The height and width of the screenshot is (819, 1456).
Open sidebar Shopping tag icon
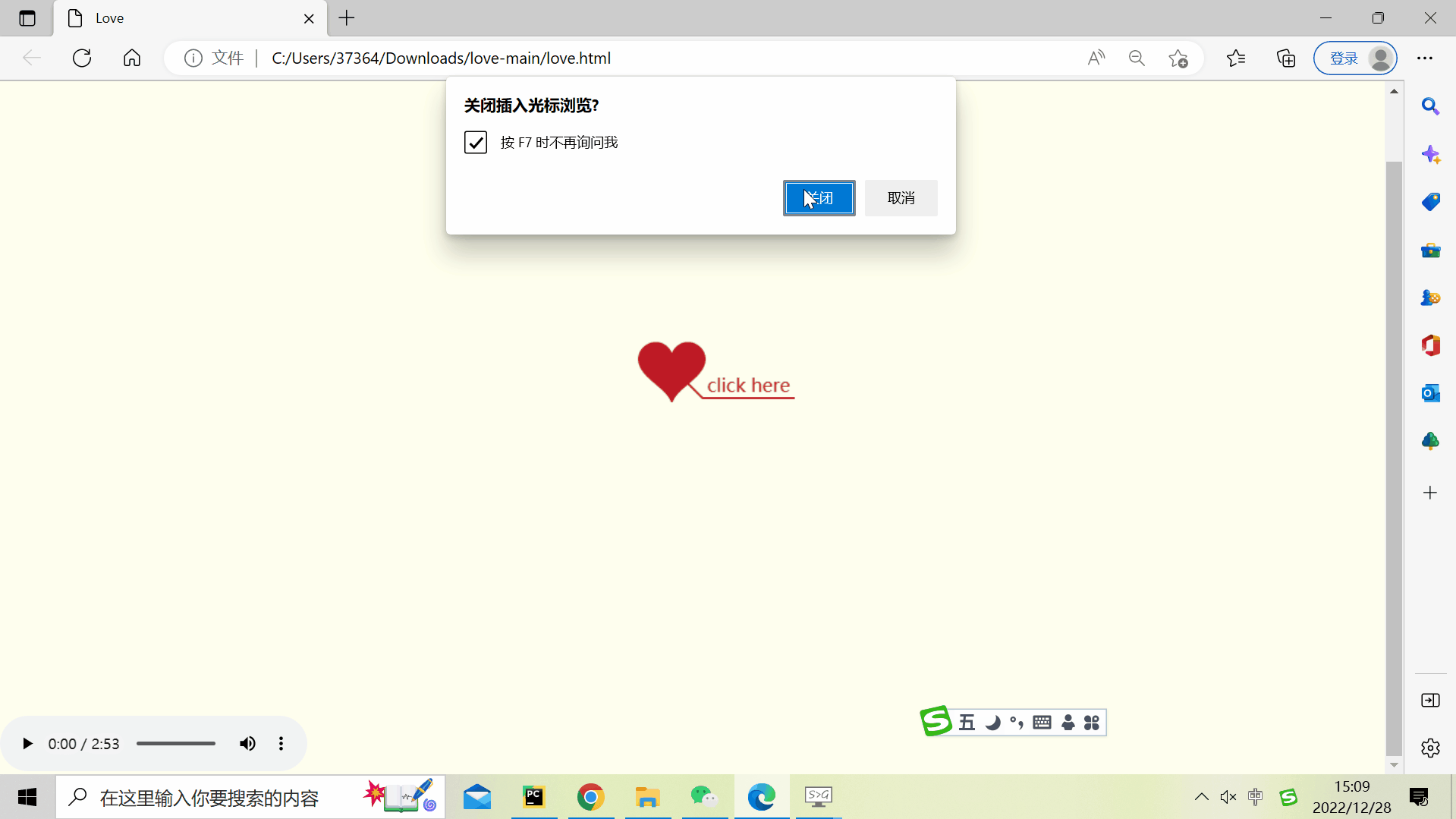click(1430, 202)
